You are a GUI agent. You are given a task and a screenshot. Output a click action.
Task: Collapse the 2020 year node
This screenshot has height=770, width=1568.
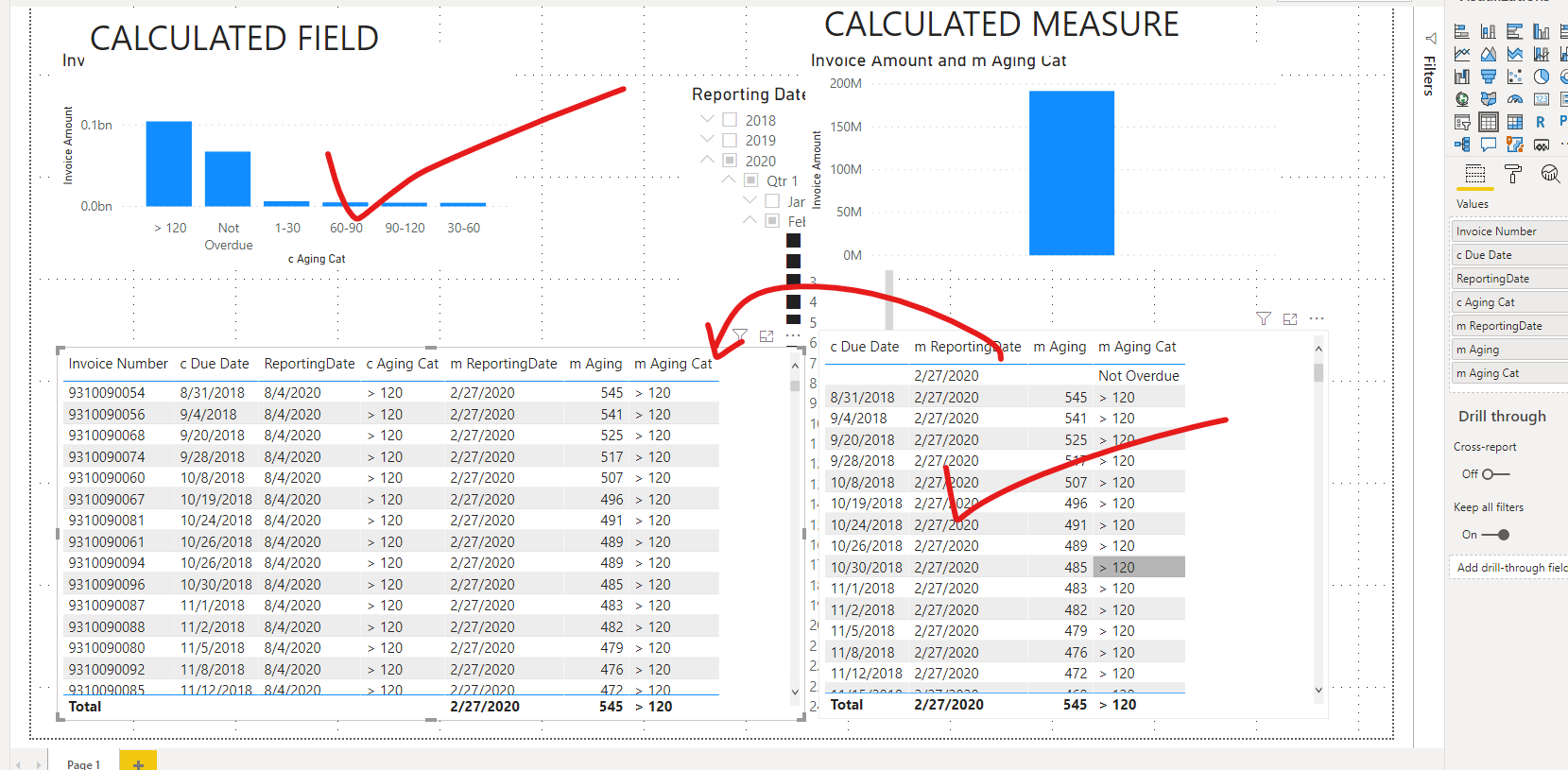click(707, 160)
